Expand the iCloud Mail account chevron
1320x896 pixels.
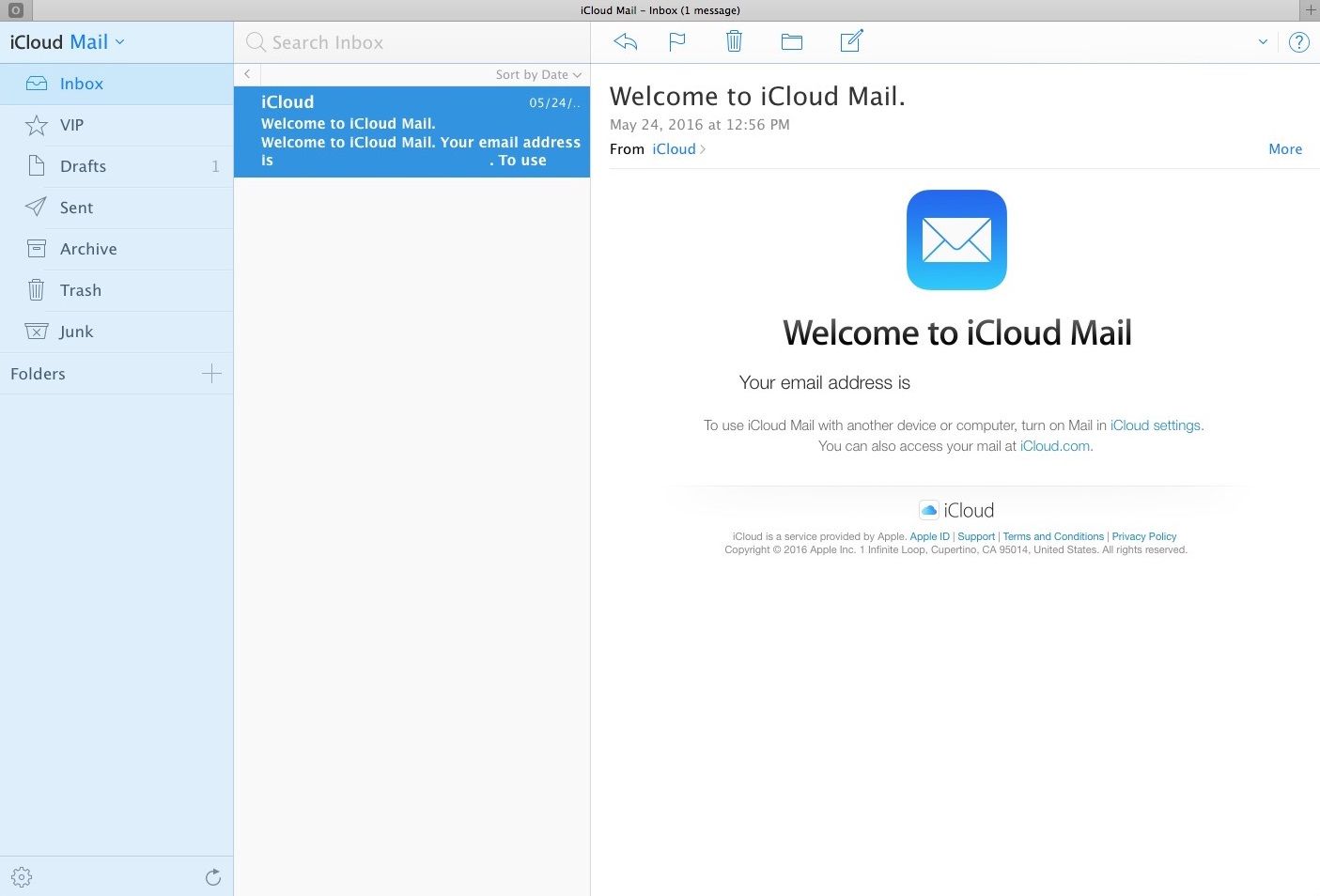click(119, 41)
